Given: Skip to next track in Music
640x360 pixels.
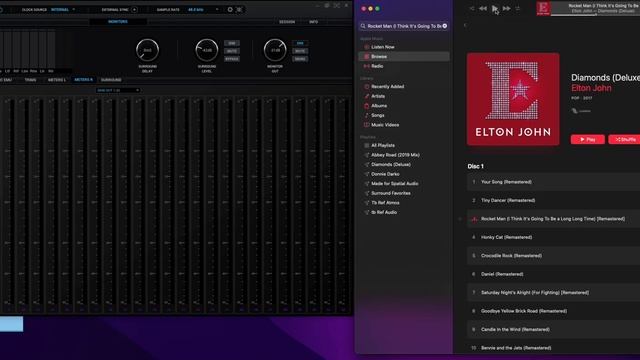Looking at the screenshot, I should click(x=507, y=9).
